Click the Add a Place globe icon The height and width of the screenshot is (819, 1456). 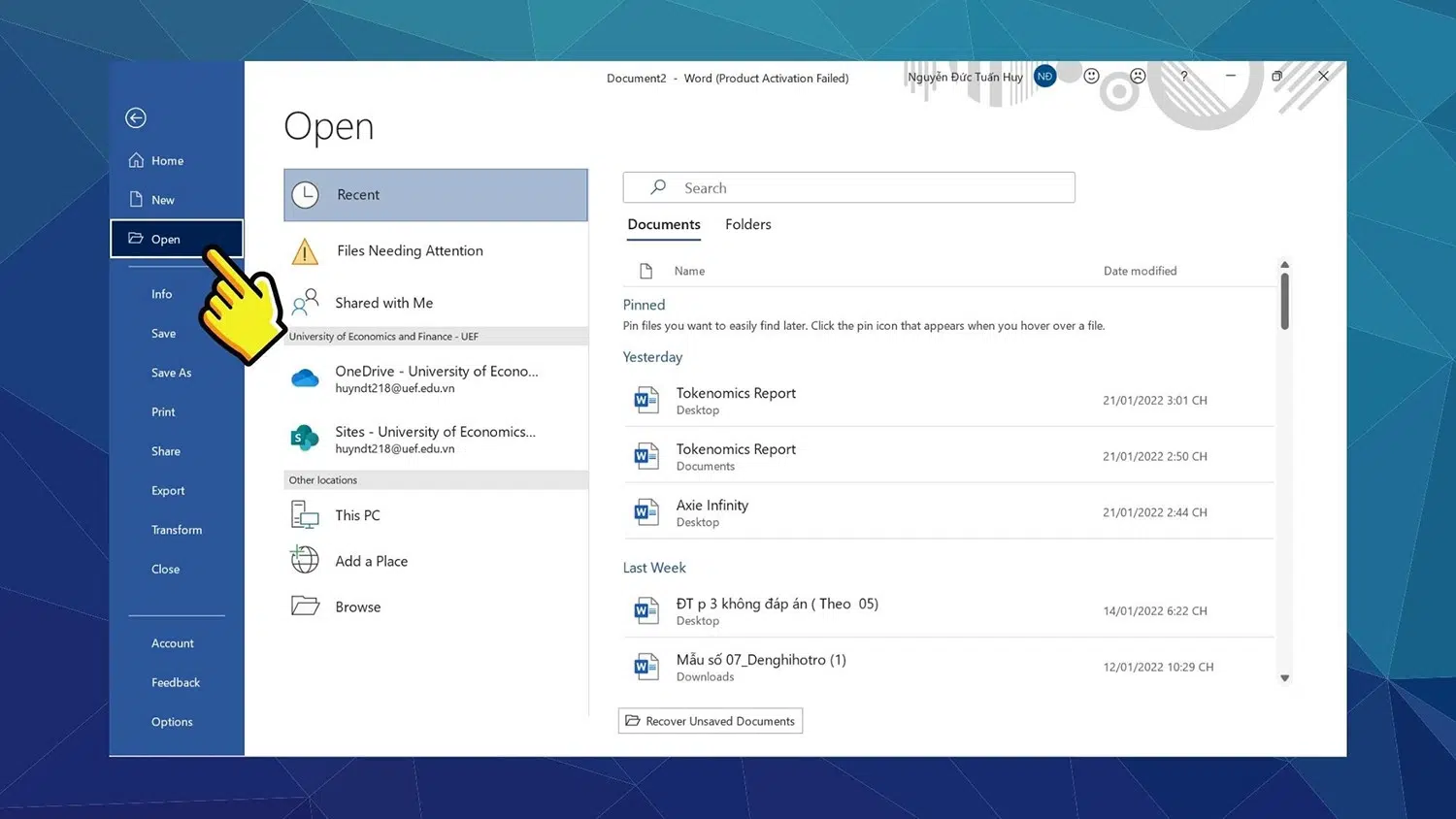pyautogui.click(x=305, y=559)
